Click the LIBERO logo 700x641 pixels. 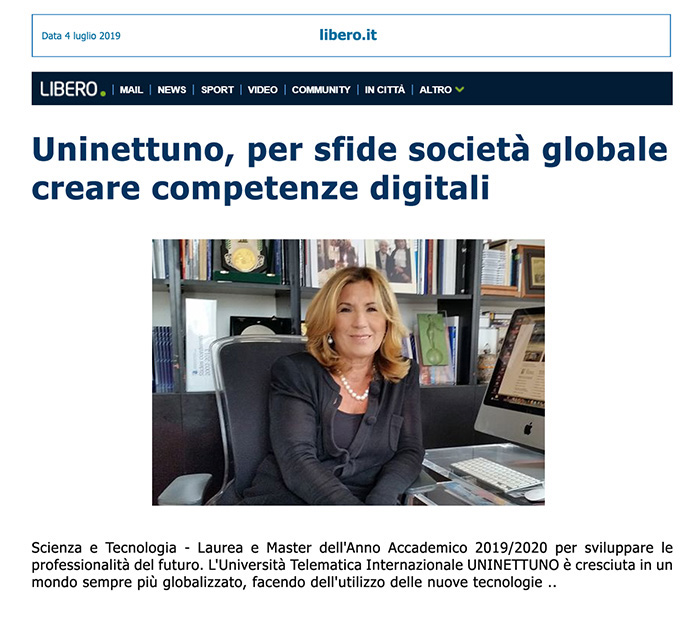[73, 89]
